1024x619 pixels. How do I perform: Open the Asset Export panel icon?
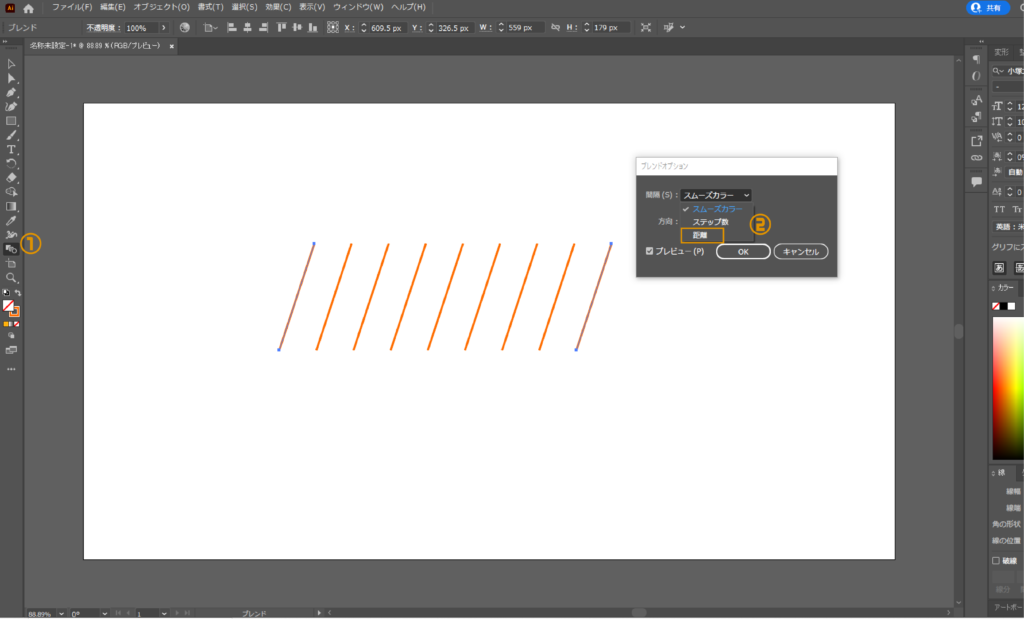976,141
